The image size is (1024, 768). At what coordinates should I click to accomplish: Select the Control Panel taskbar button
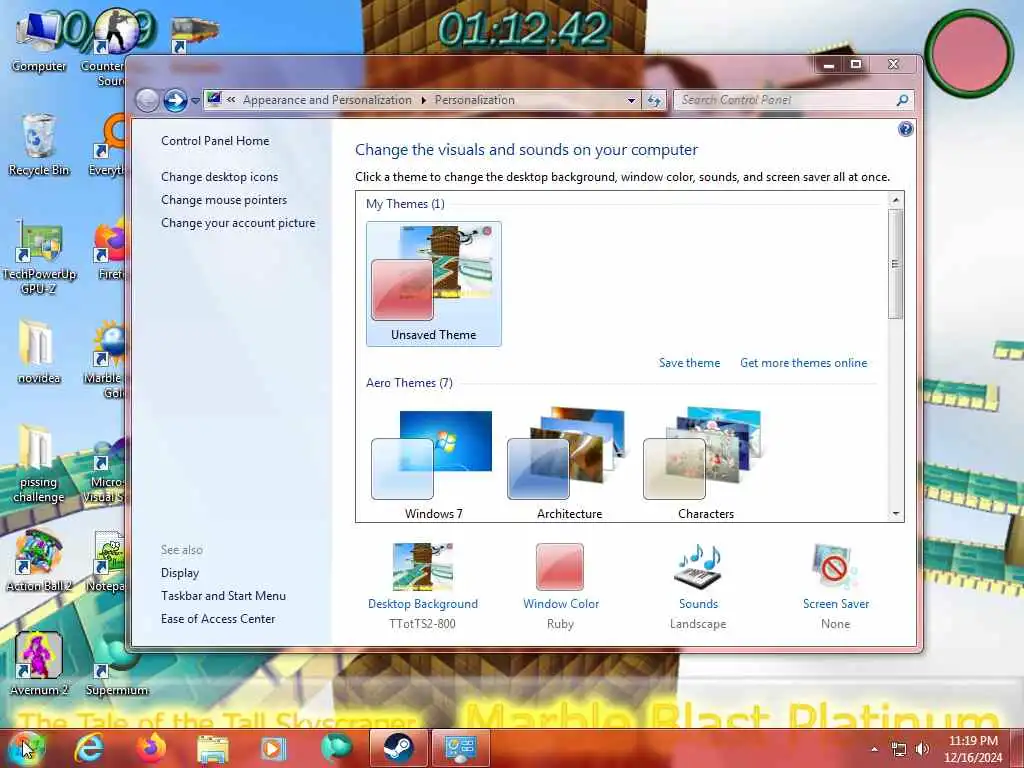click(460, 748)
